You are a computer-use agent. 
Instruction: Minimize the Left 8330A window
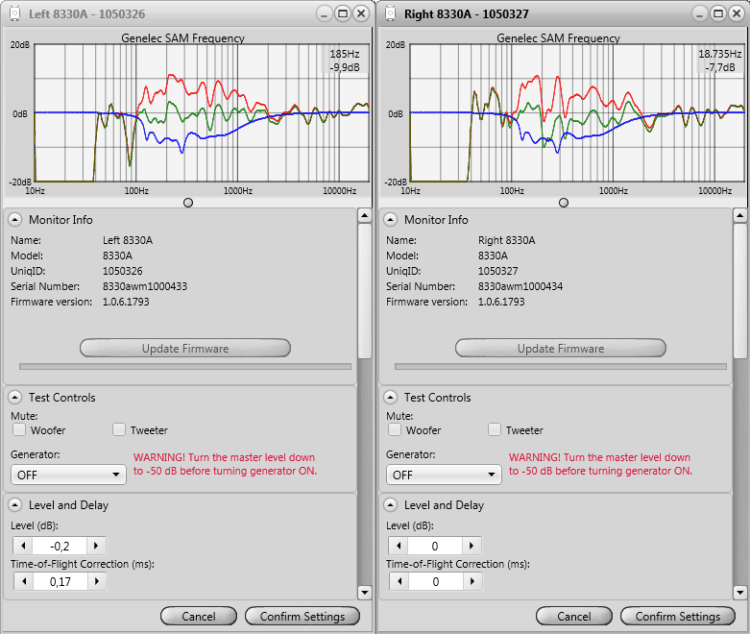tap(324, 13)
